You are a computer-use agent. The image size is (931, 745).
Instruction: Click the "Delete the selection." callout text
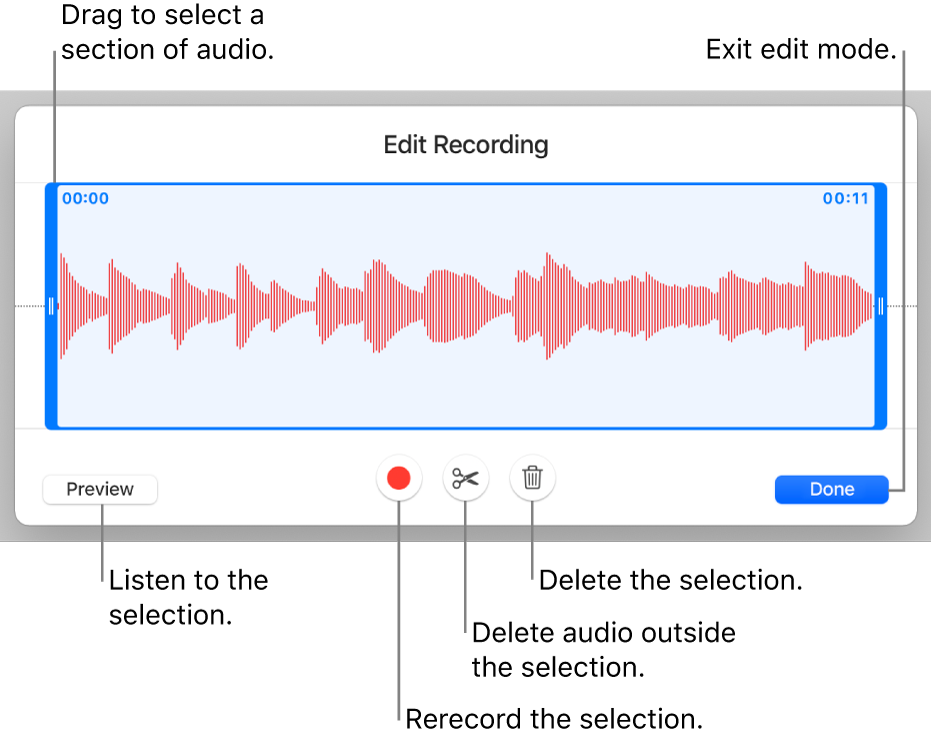click(x=671, y=580)
